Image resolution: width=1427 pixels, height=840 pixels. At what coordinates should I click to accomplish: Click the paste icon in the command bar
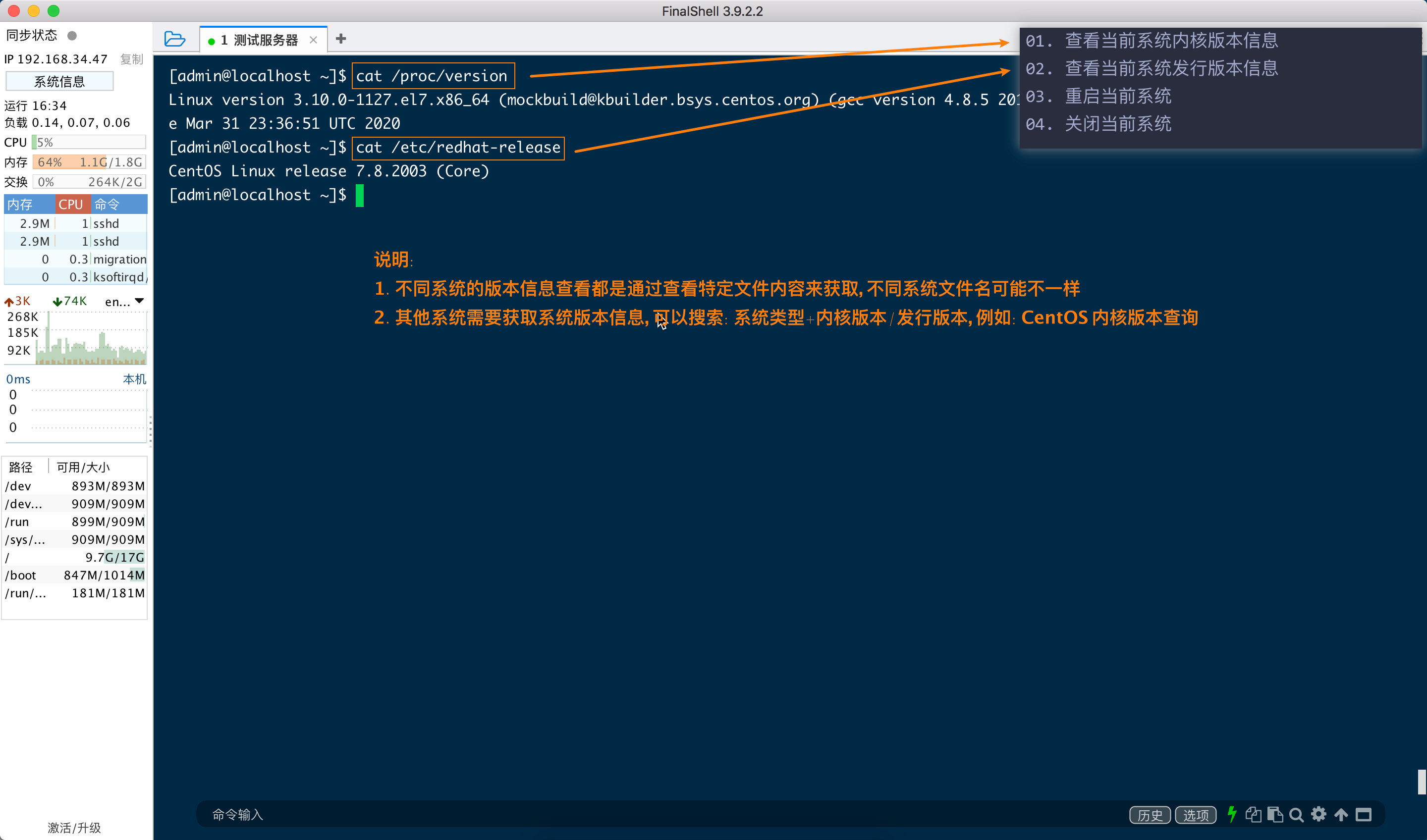[1275, 814]
